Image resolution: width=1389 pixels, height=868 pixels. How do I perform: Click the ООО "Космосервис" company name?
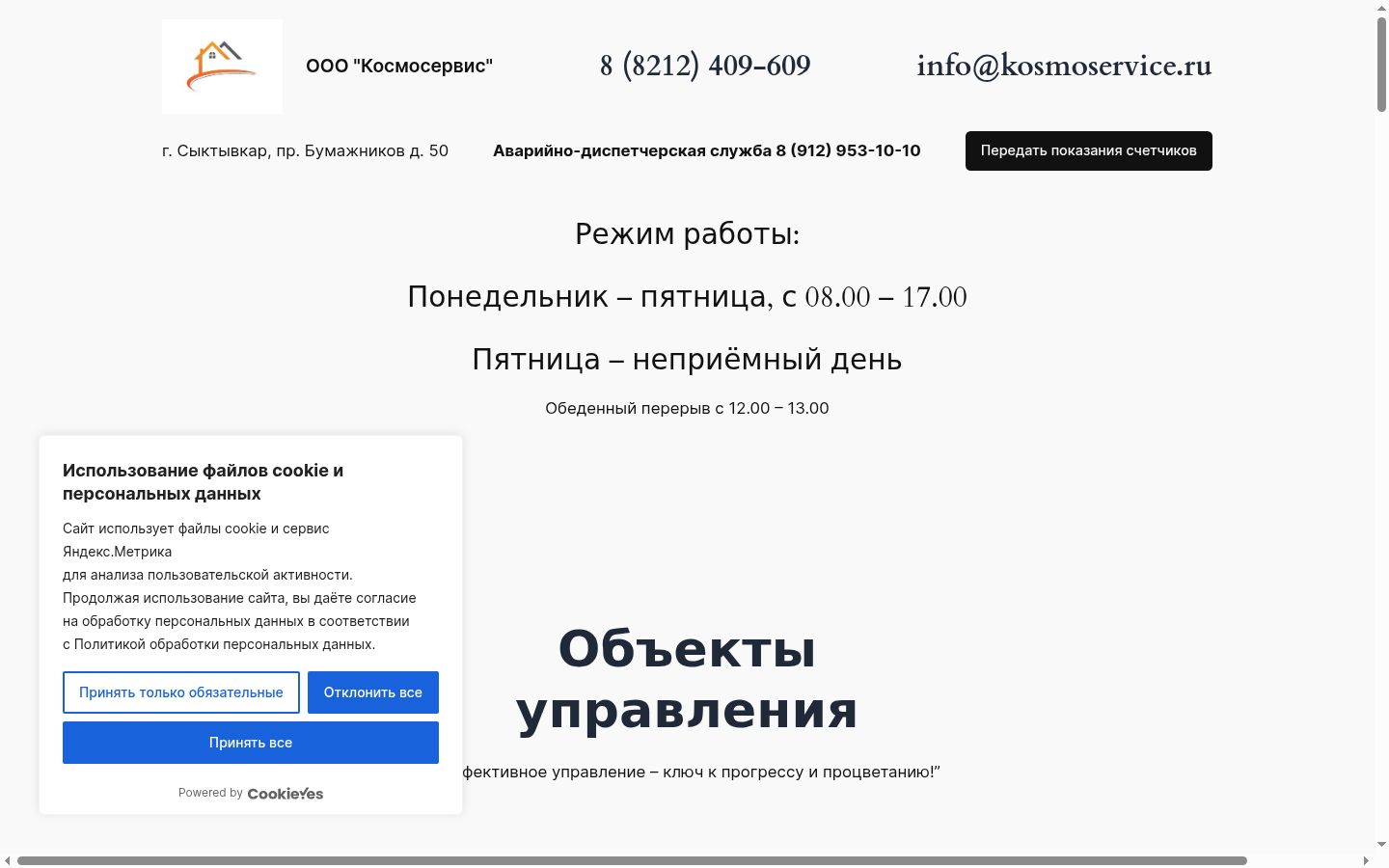399,67
